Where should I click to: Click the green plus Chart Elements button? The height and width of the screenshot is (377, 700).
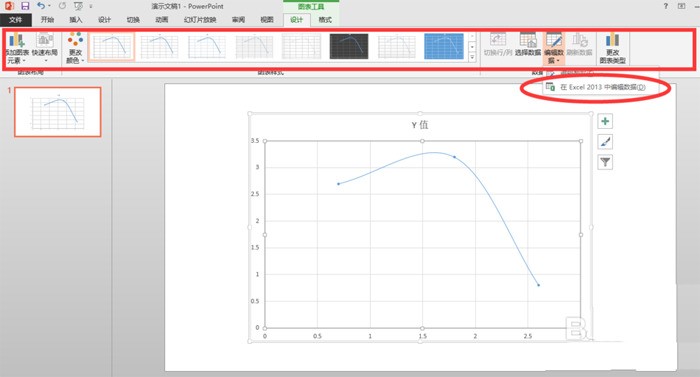pos(605,121)
